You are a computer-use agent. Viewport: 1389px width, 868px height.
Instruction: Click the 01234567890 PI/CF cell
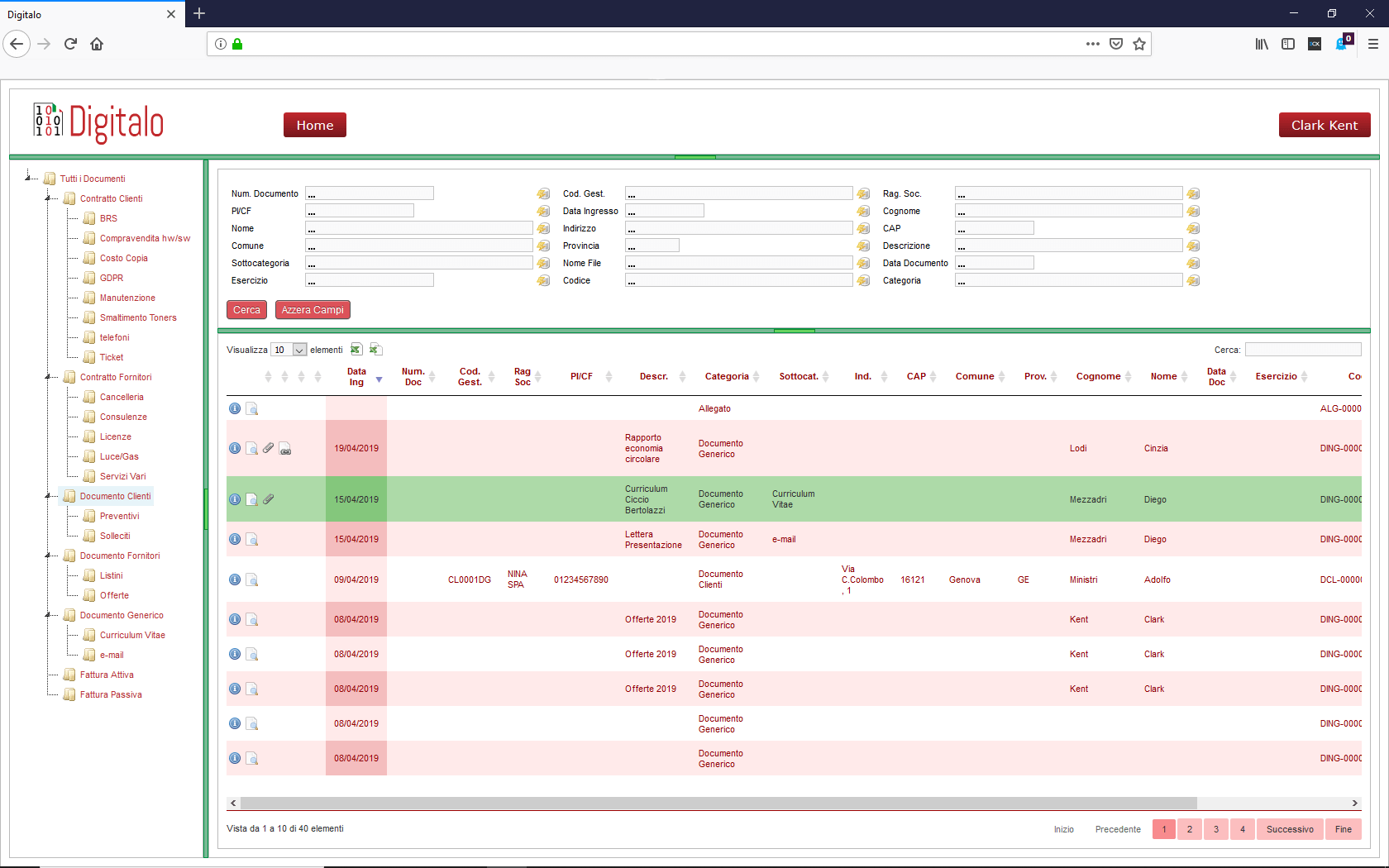click(x=581, y=580)
